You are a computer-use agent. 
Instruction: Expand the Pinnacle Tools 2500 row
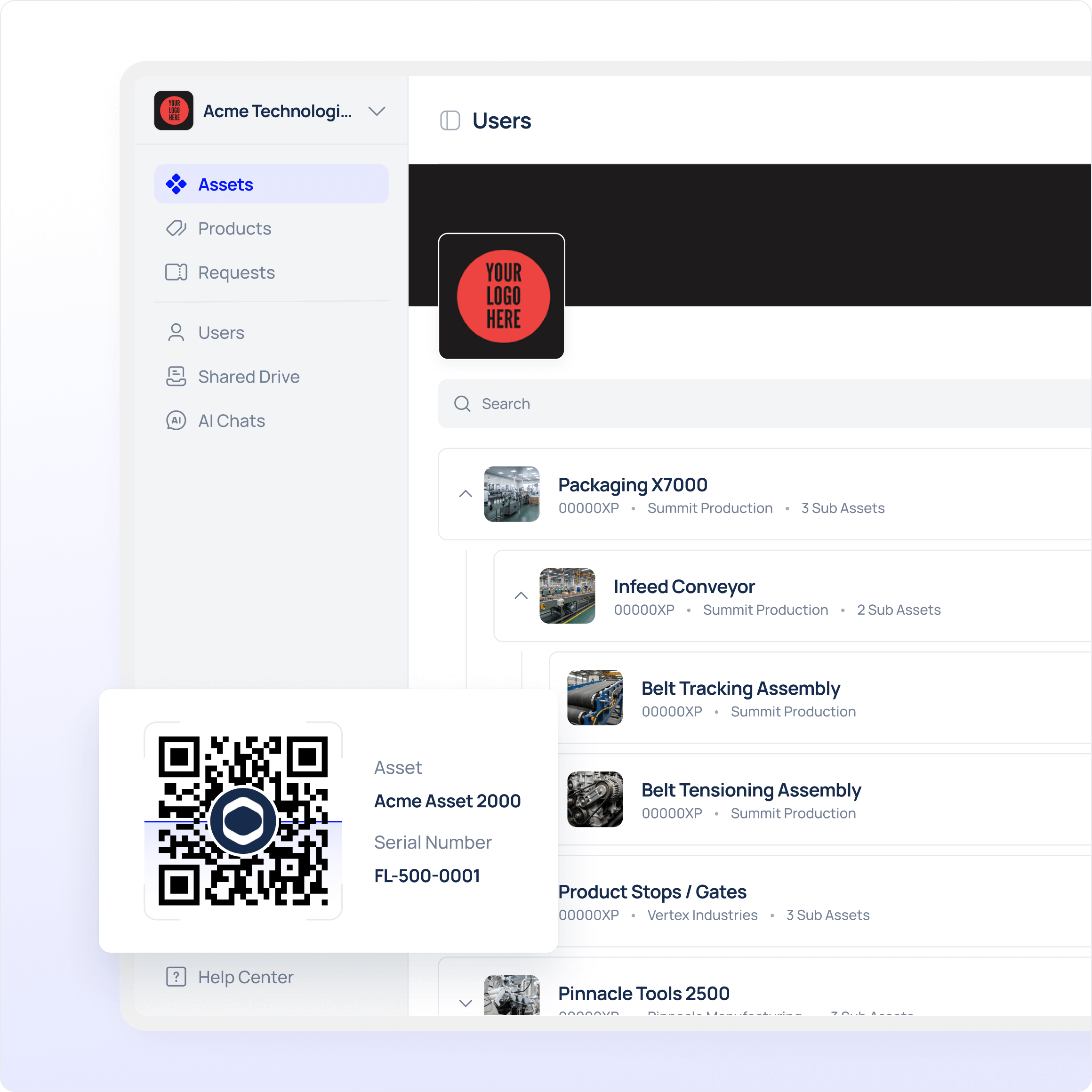click(465, 1003)
